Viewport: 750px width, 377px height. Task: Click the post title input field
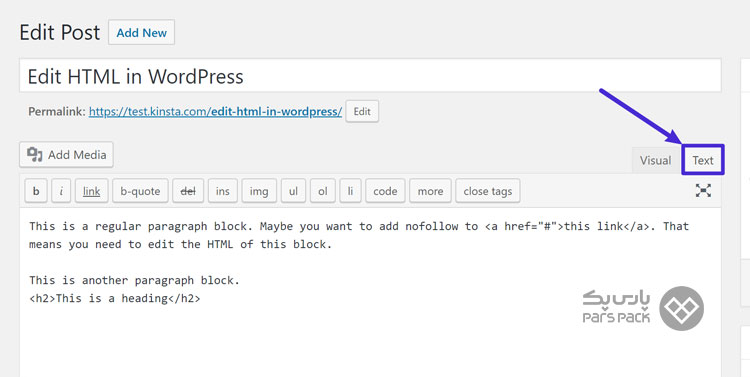[x=370, y=76]
